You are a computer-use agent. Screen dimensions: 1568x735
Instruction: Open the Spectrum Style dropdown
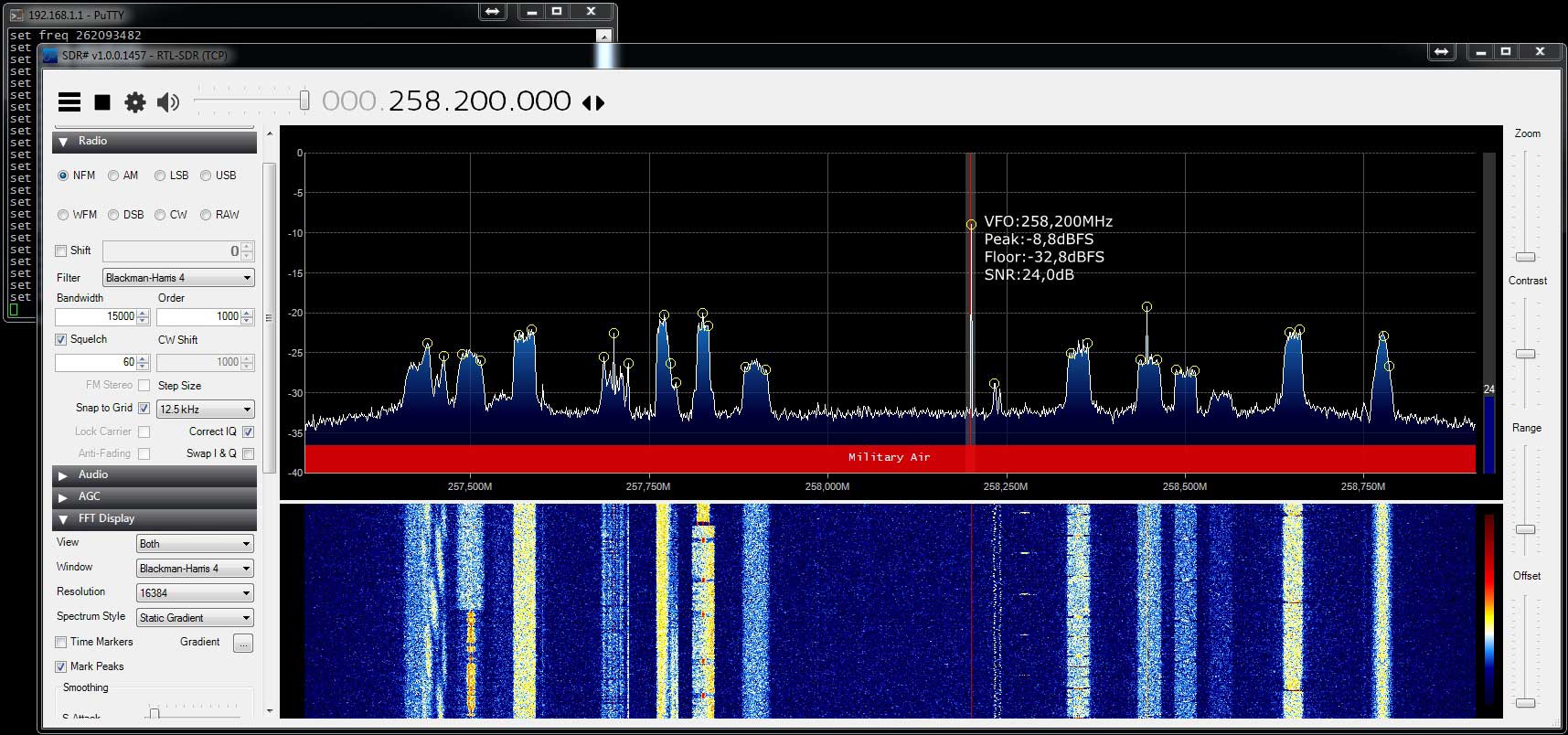[195, 618]
